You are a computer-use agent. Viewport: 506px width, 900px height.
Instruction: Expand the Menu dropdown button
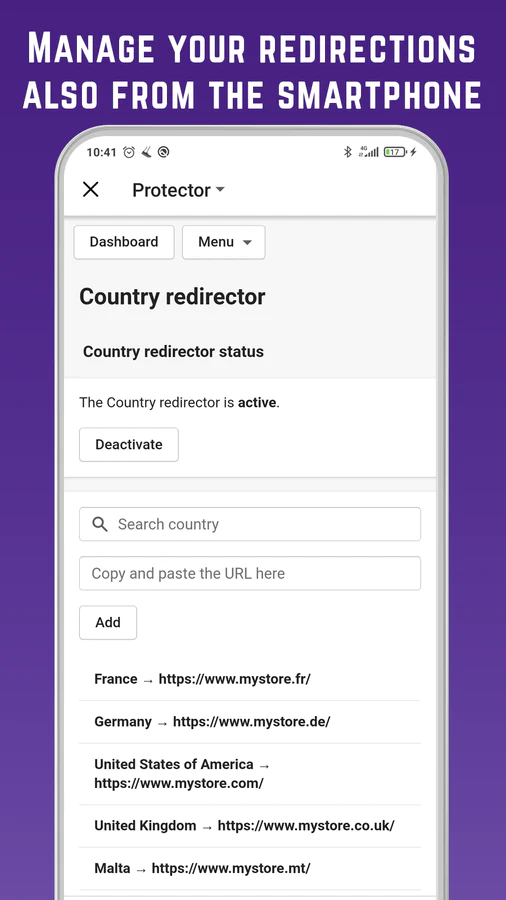coord(224,242)
